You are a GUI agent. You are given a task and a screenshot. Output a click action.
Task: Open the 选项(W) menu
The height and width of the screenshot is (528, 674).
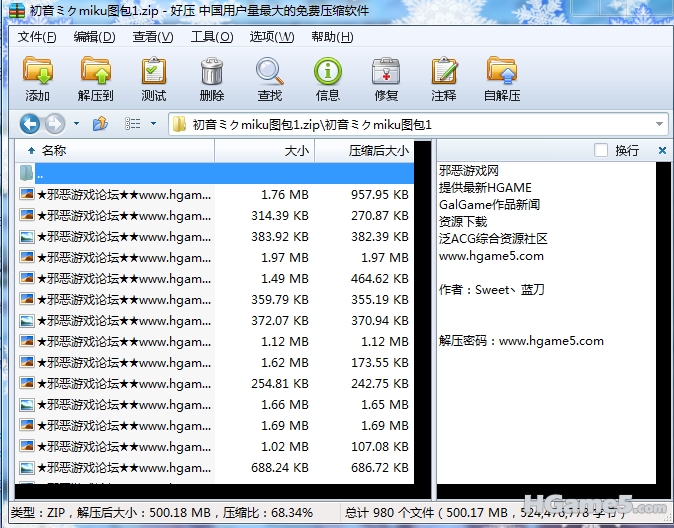coord(272,37)
